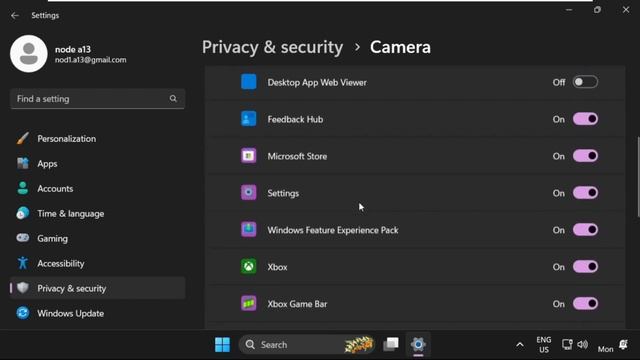Click the Privacy & security shield icon
The width and height of the screenshot is (640, 360).
[23, 288]
